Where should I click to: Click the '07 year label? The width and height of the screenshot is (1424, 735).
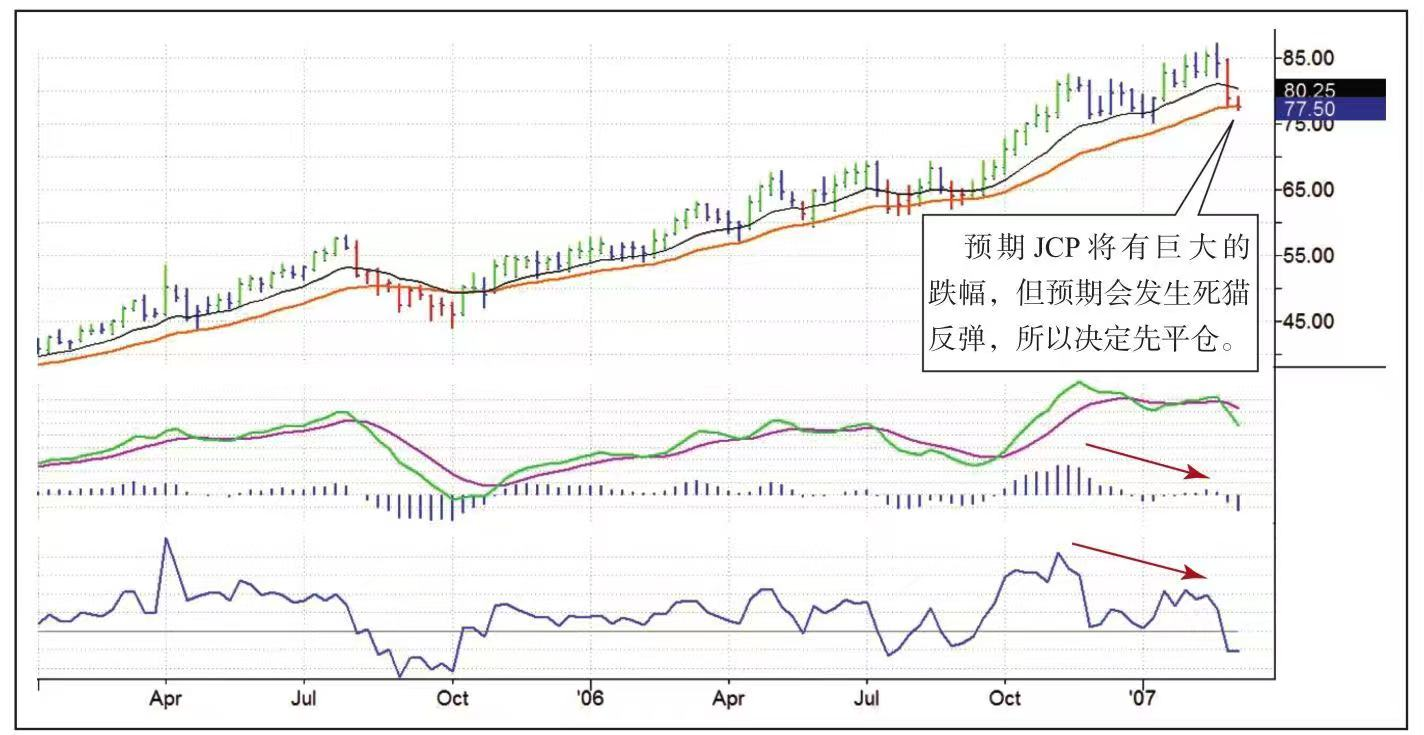(1141, 698)
